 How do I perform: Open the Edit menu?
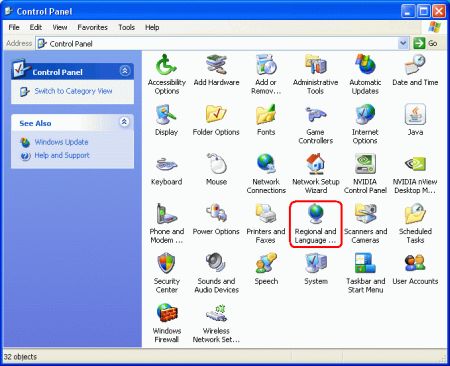(36, 27)
